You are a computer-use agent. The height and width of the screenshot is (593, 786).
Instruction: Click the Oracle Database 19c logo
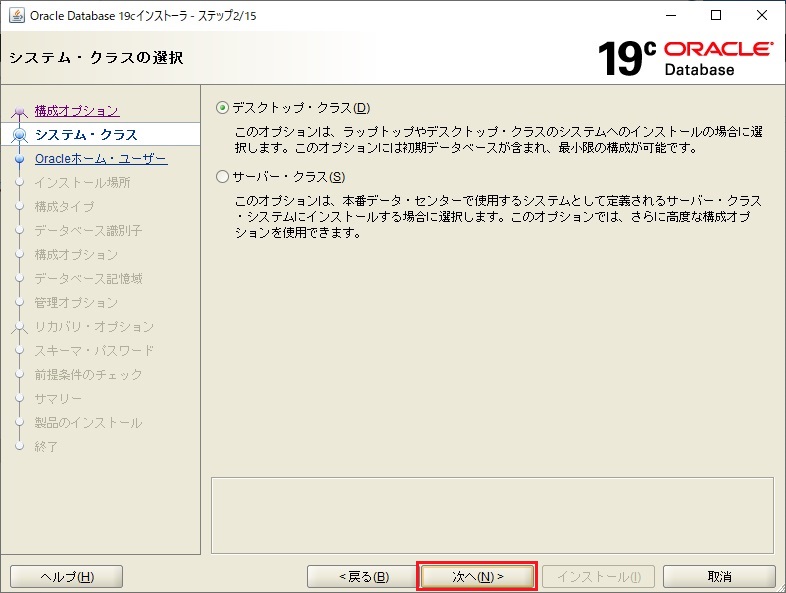pos(685,59)
